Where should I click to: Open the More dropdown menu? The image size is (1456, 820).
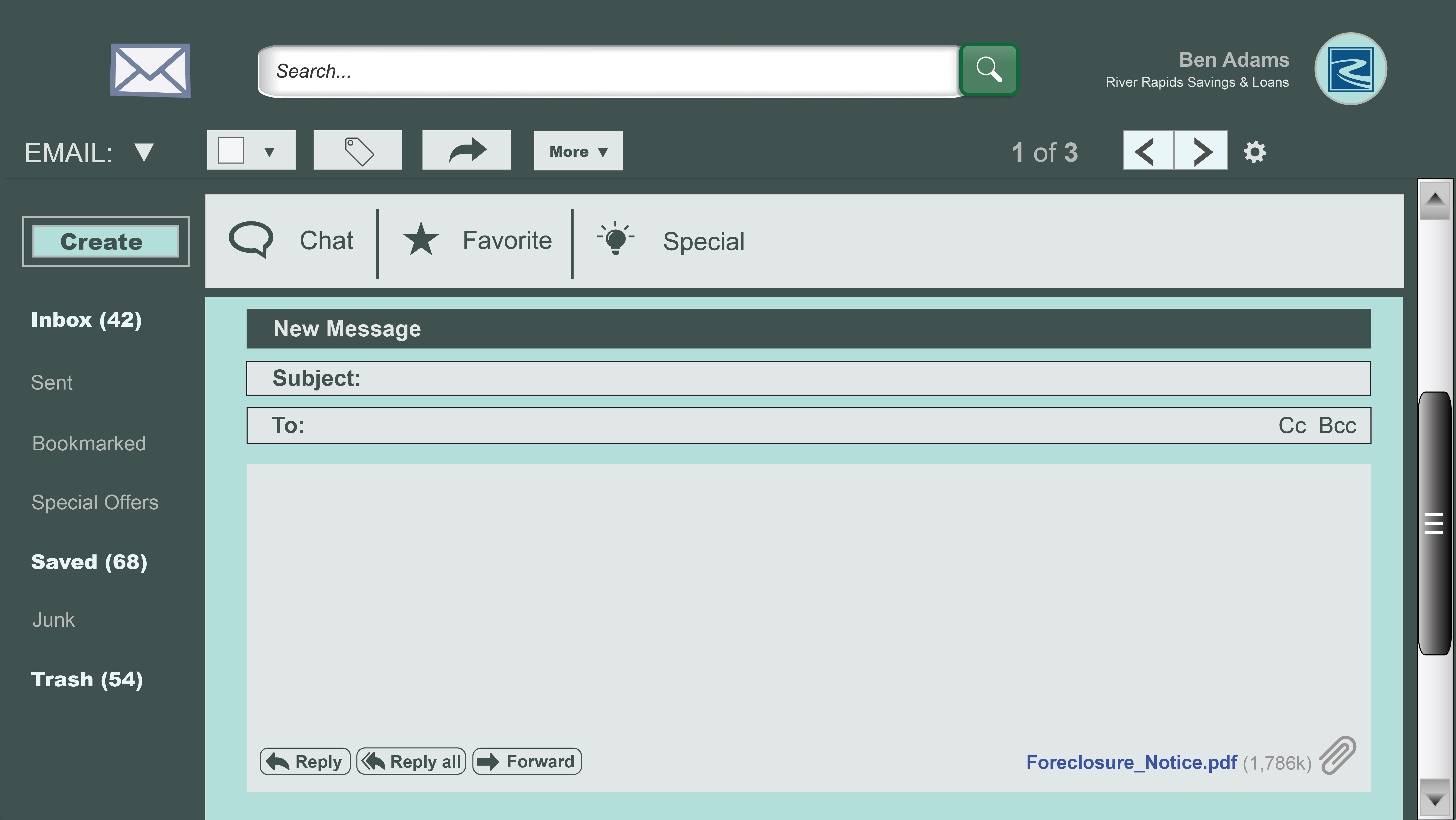coord(578,151)
